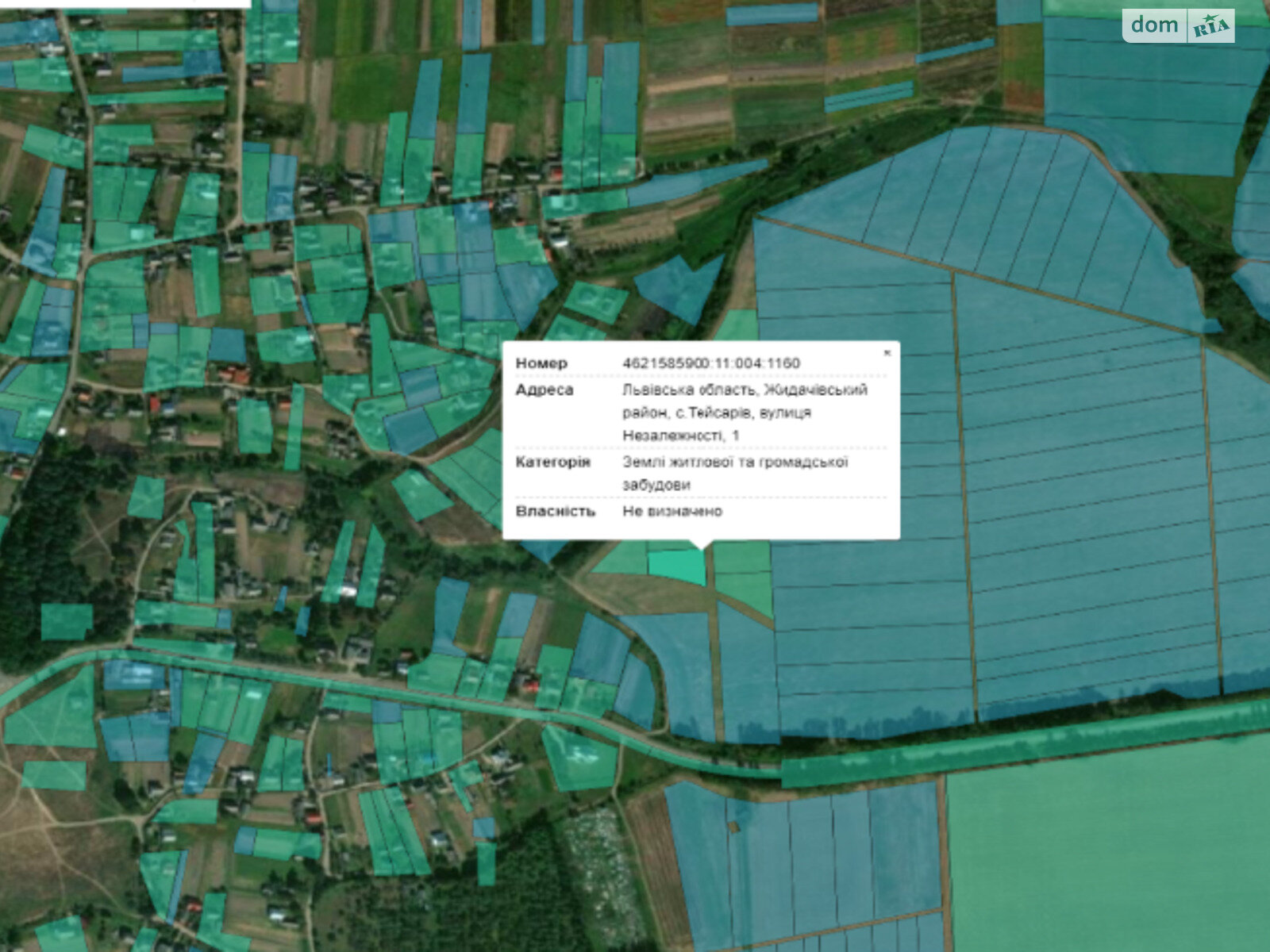
Task: Click the dom RIA logo
Action: pos(1179,25)
